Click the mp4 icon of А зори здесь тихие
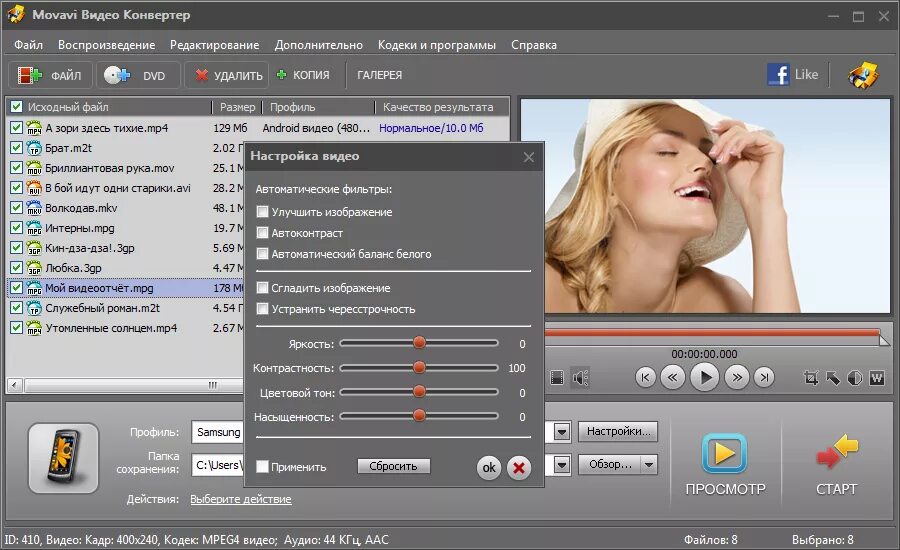The image size is (900, 550). click(34, 128)
